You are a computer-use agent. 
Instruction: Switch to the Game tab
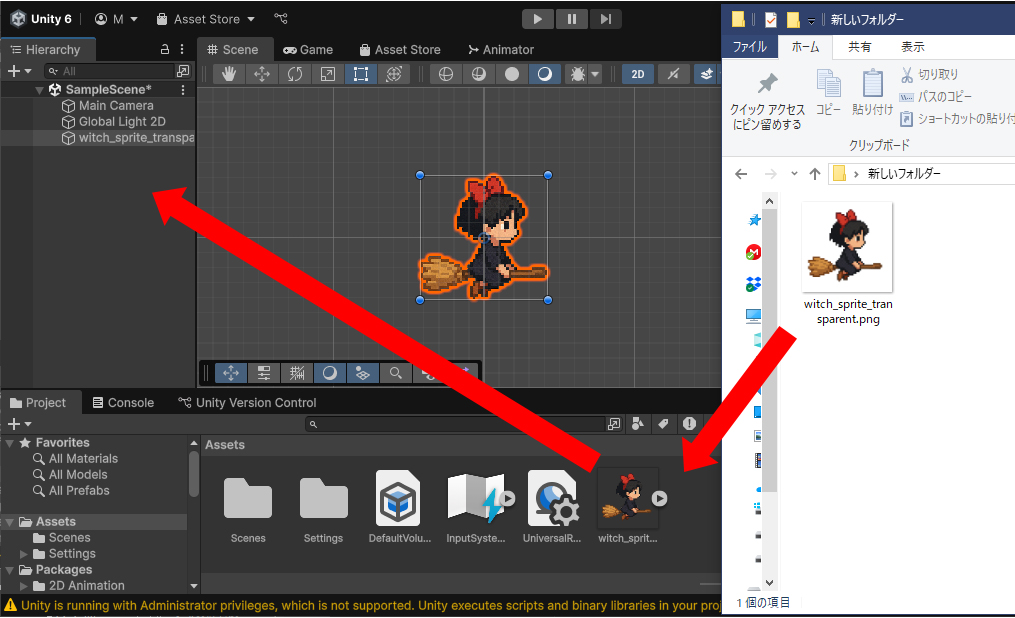tap(308, 50)
